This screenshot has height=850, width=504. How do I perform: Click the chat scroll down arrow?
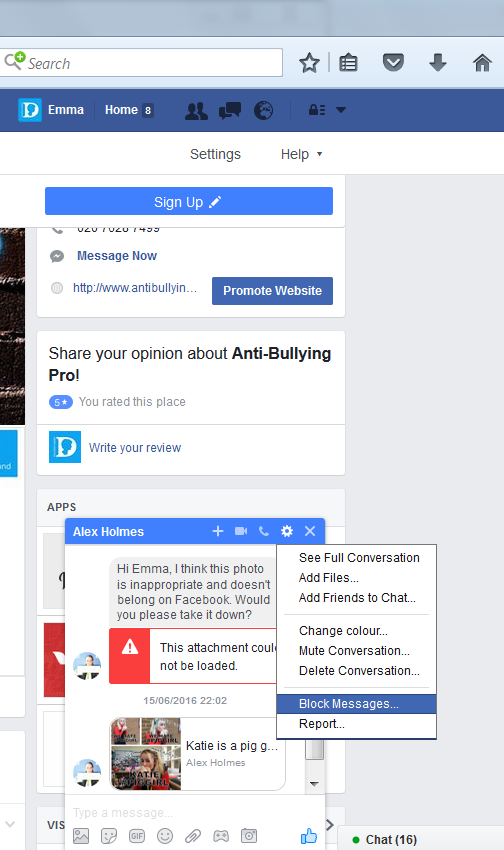(314, 784)
